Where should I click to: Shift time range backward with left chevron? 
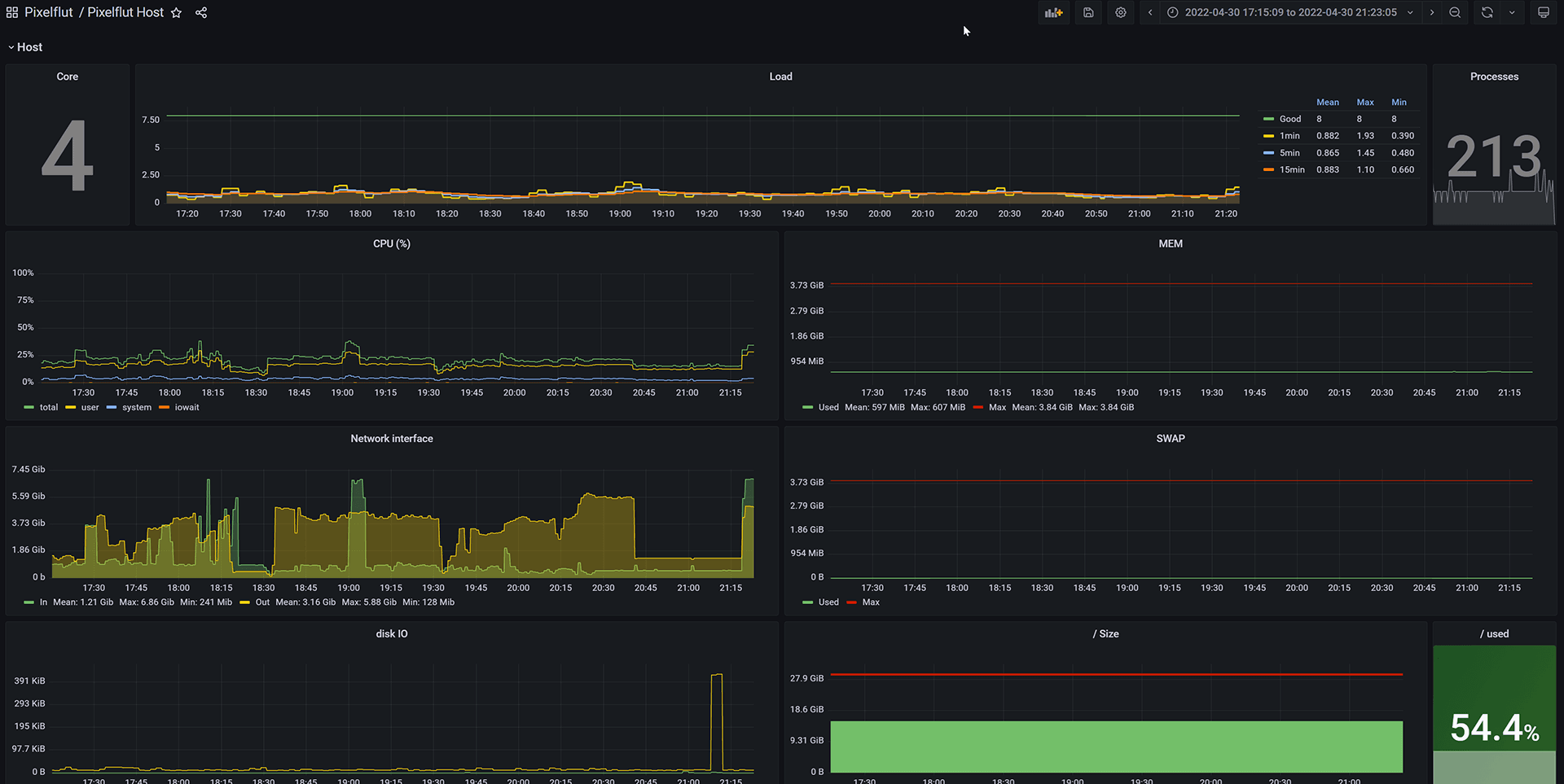coord(1150,12)
